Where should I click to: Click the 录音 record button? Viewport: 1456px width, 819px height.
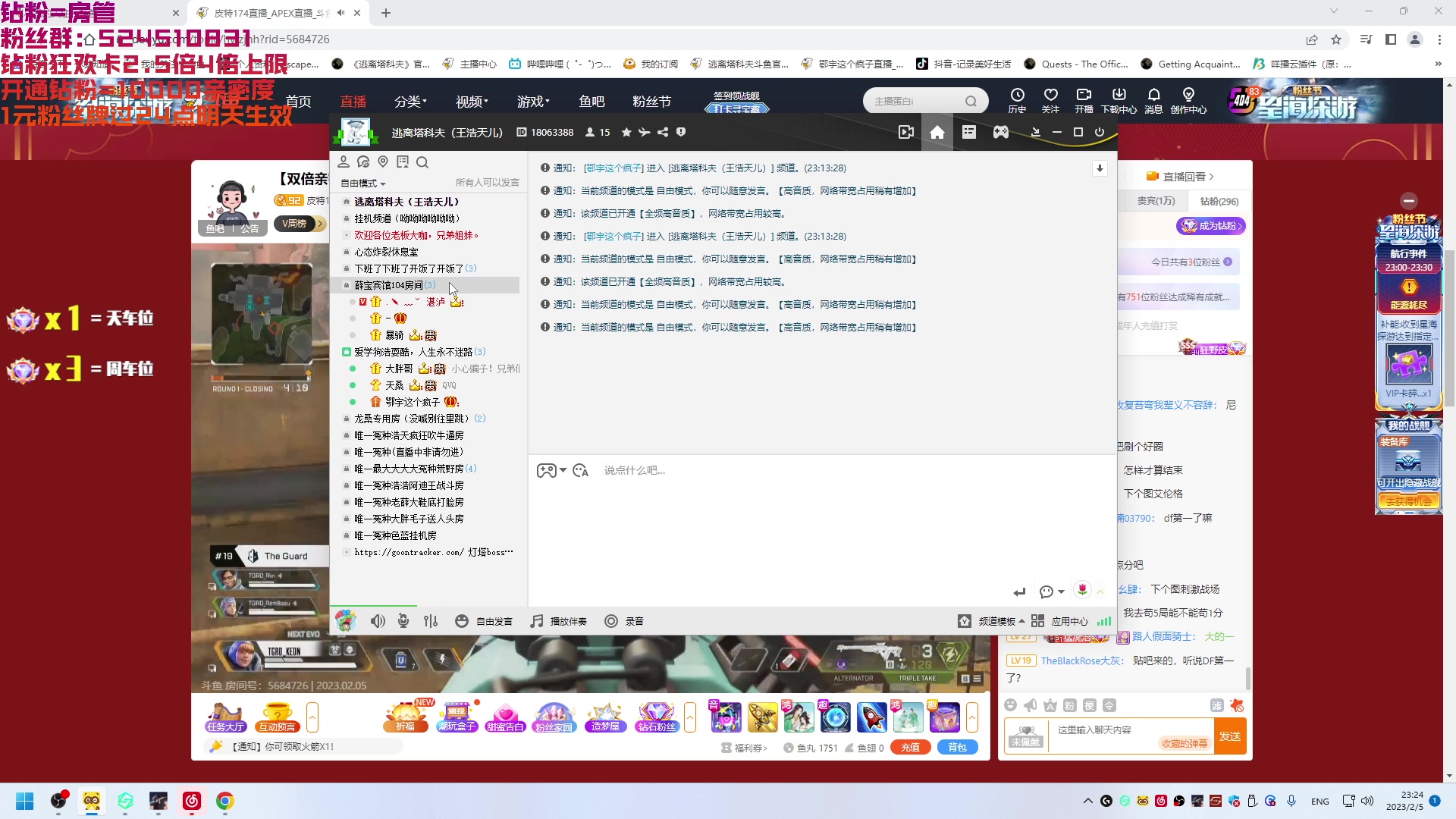click(624, 621)
